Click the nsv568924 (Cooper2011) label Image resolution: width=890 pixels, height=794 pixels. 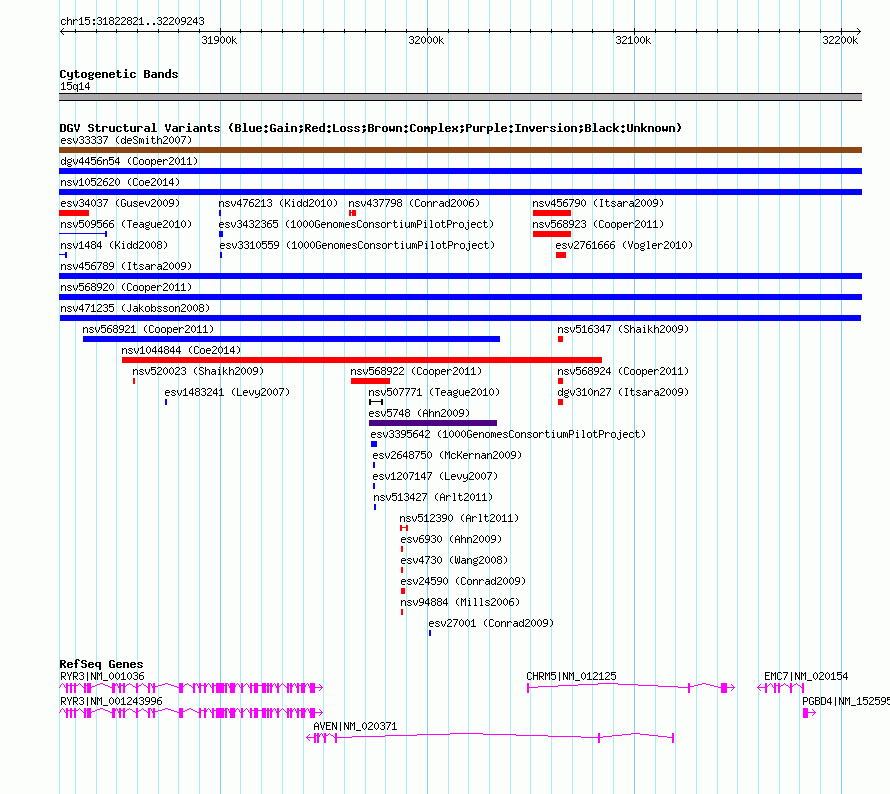[623, 371]
